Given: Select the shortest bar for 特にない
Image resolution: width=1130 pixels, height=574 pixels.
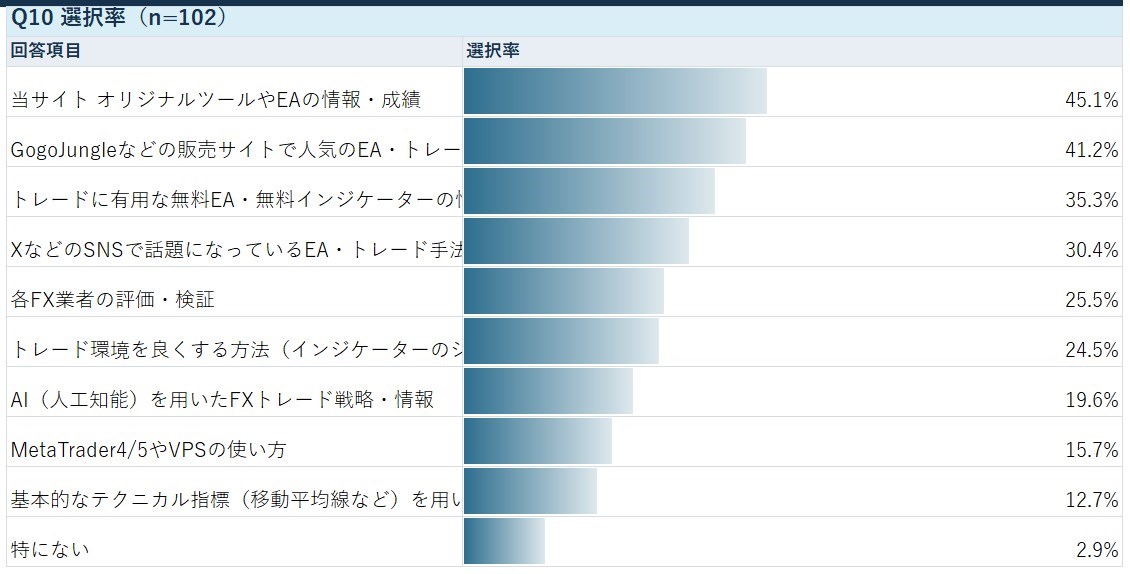Looking at the screenshot, I should point(504,541).
